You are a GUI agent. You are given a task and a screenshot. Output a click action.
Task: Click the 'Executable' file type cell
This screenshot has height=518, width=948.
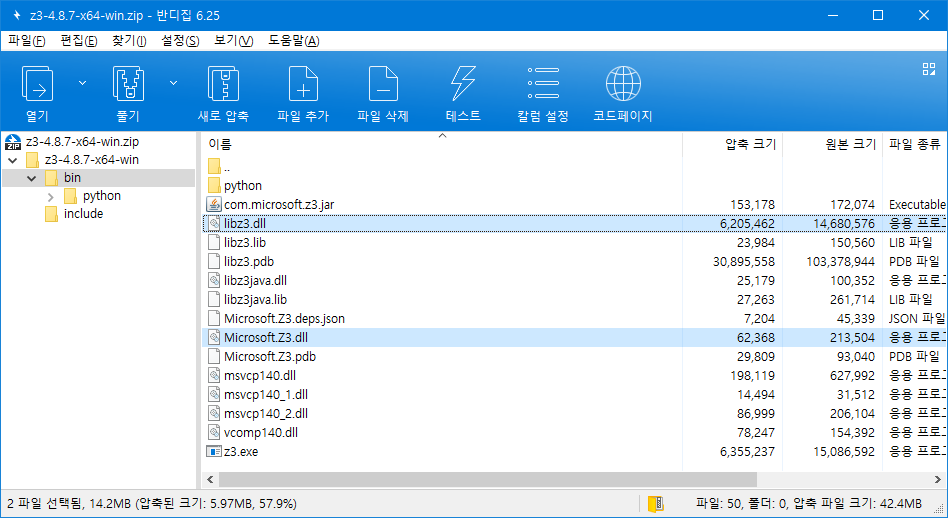[x=917, y=204]
